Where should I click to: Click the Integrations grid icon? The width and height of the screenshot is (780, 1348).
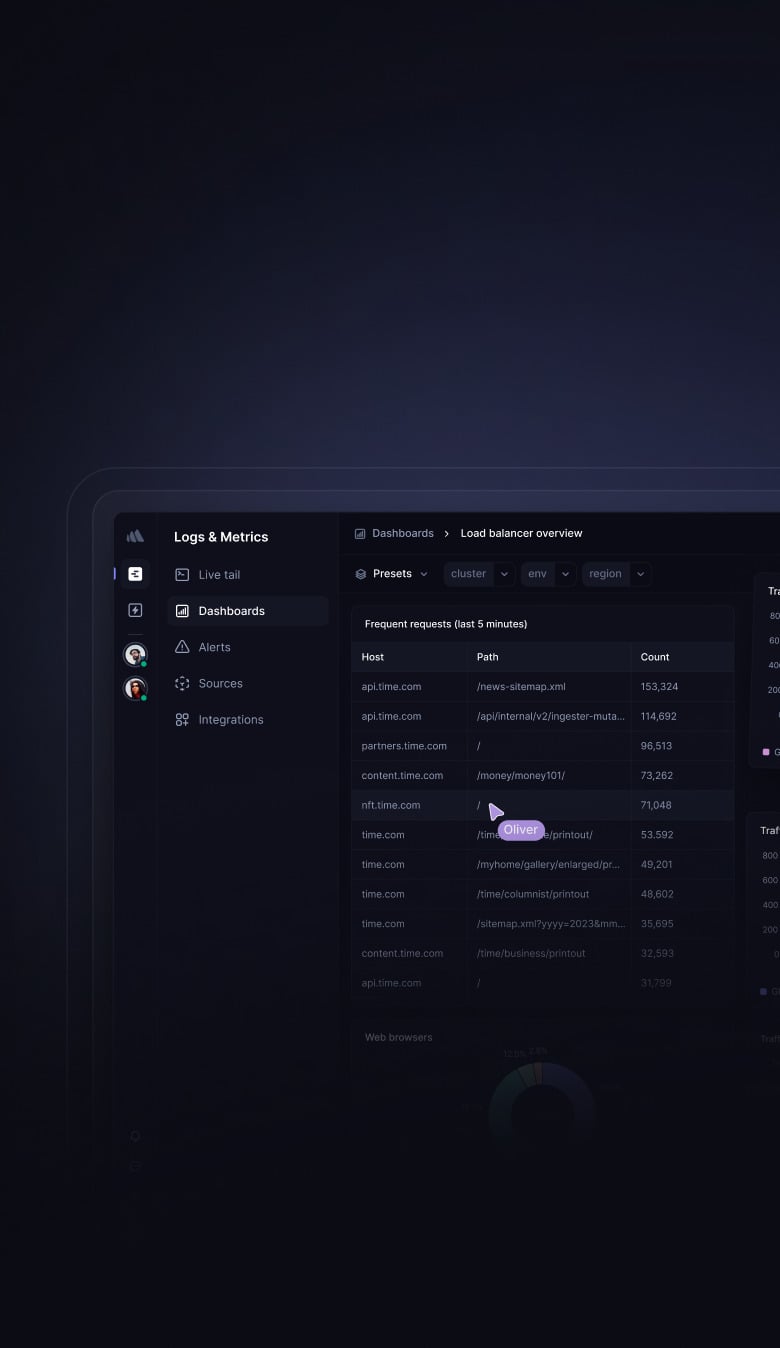click(182, 720)
